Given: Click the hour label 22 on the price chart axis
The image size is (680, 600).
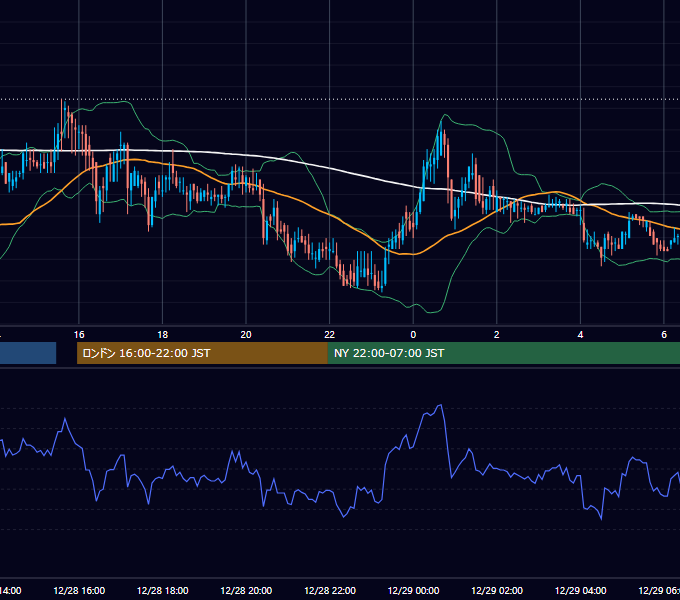Looking at the screenshot, I should tap(330, 335).
